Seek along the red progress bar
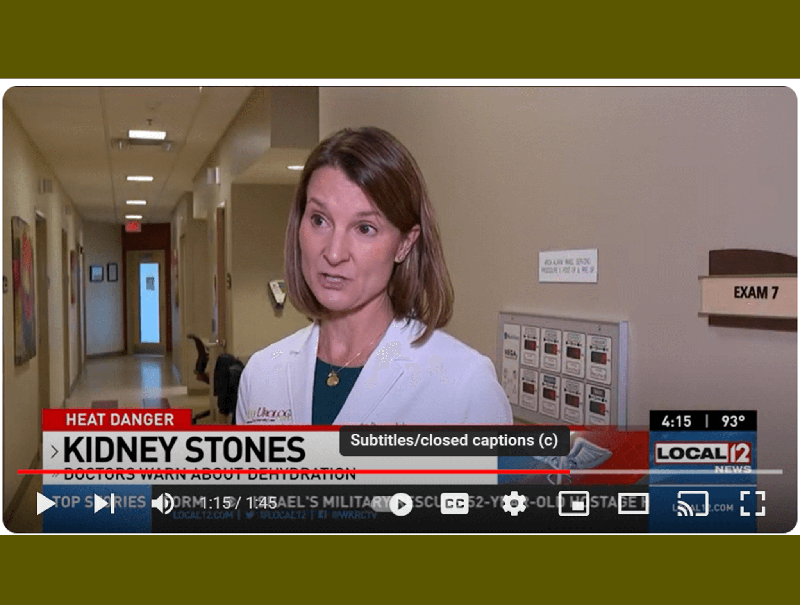Viewport: 800px width, 605px height. [293, 472]
